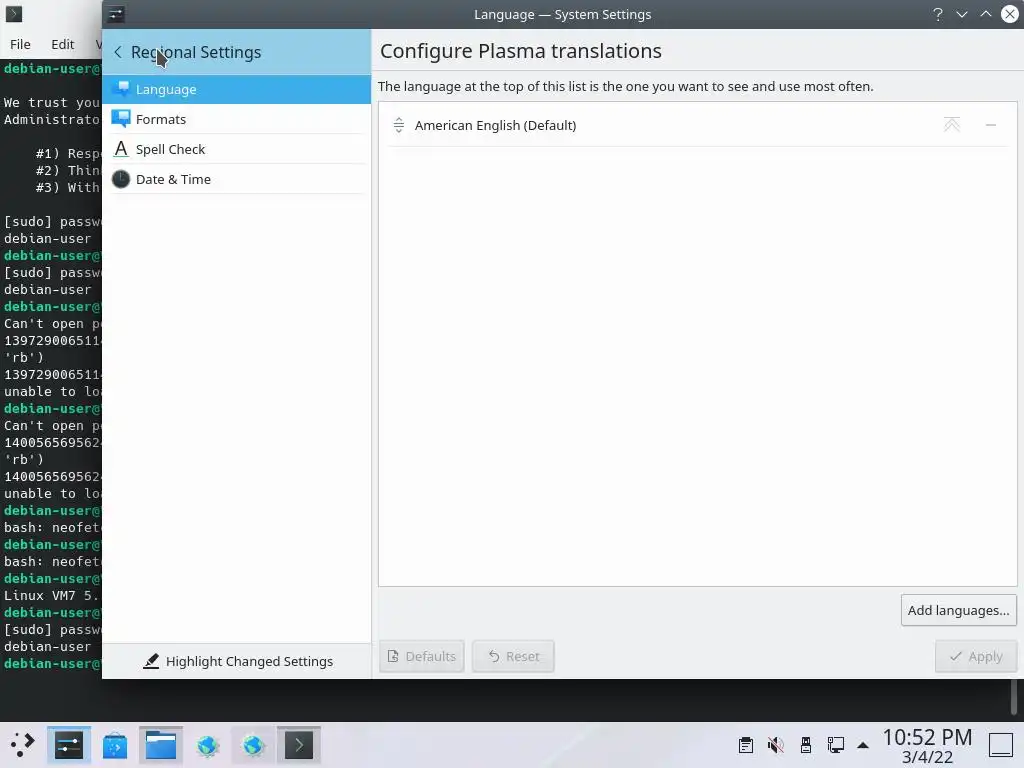1024x768 pixels.
Task: Open File menu in terminal window
Action: 20,44
